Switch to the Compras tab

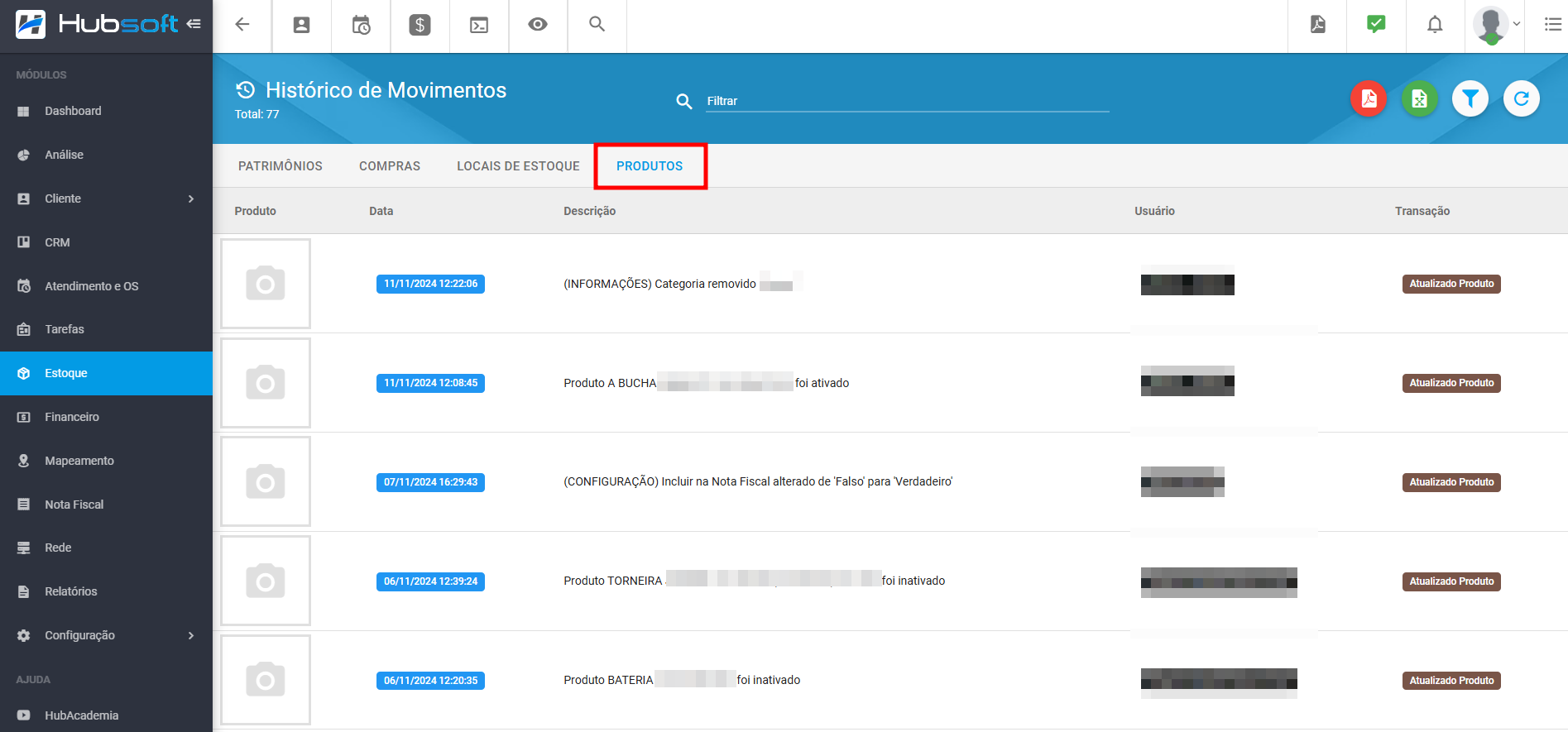390,166
